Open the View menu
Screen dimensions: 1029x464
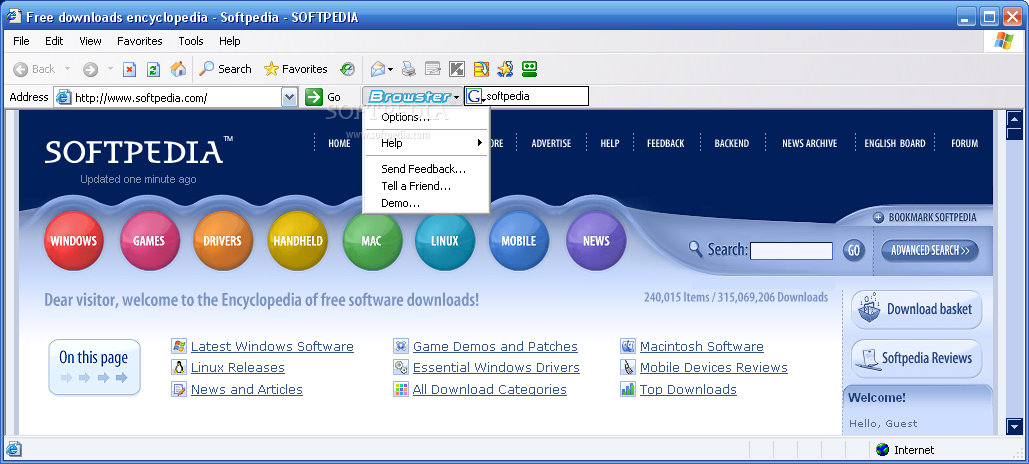pyautogui.click(x=91, y=41)
